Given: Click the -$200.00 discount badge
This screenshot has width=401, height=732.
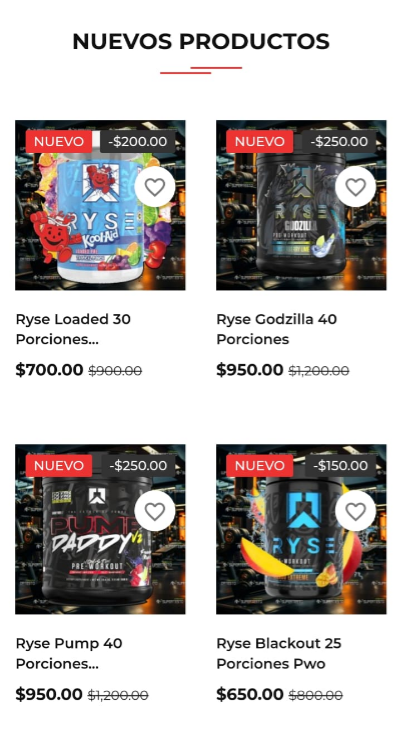Looking at the screenshot, I should click(138, 141).
